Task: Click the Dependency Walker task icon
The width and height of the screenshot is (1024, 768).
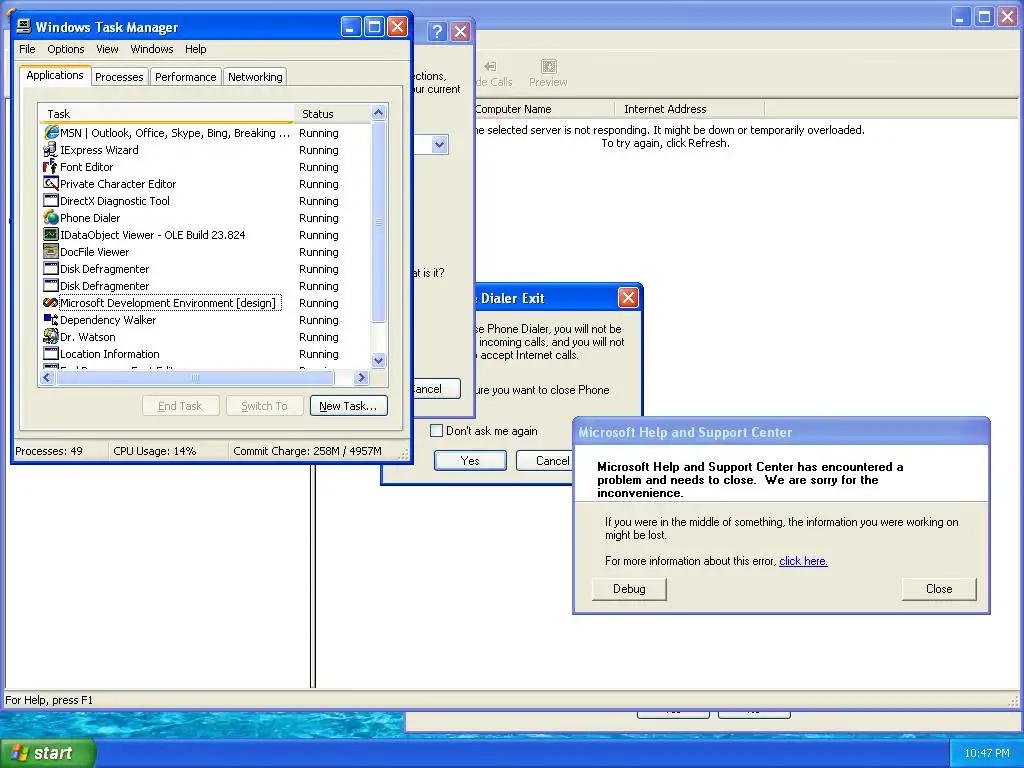Action: (51, 319)
